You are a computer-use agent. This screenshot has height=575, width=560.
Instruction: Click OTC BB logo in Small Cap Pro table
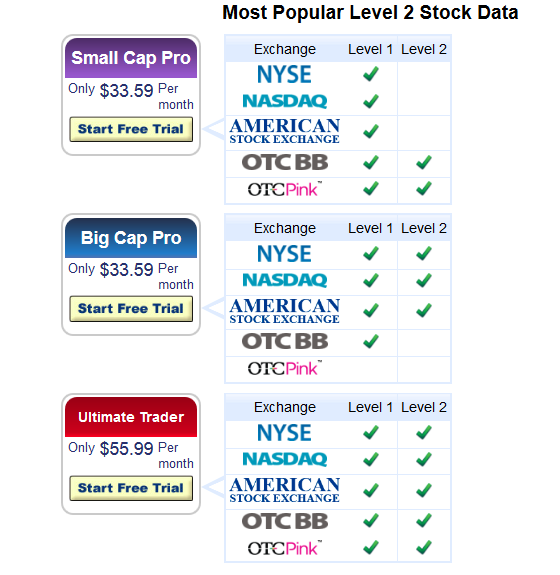(x=285, y=162)
